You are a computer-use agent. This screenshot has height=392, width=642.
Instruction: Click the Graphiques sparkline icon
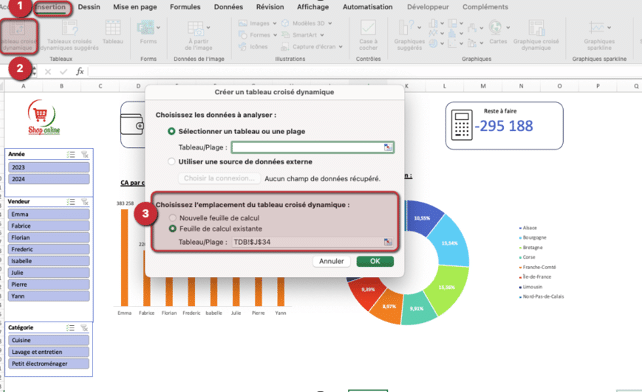pyautogui.click(x=596, y=28)
